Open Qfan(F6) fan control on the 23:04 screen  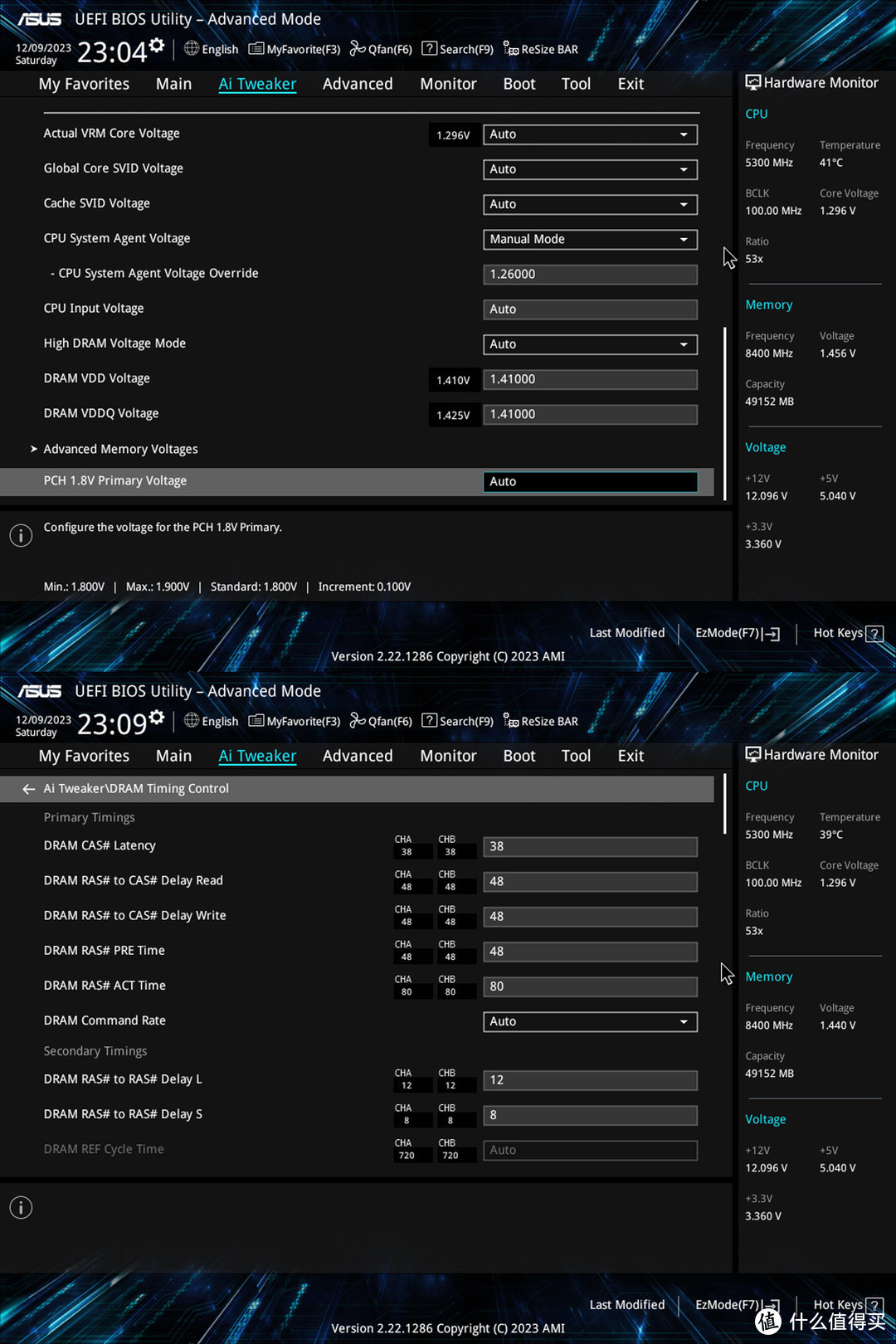tap(381, 49)
